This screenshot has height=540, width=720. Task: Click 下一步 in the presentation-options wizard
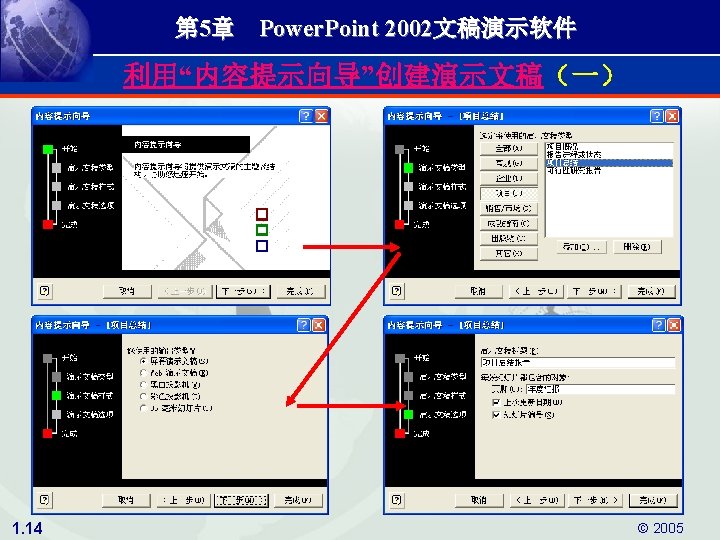596,500
